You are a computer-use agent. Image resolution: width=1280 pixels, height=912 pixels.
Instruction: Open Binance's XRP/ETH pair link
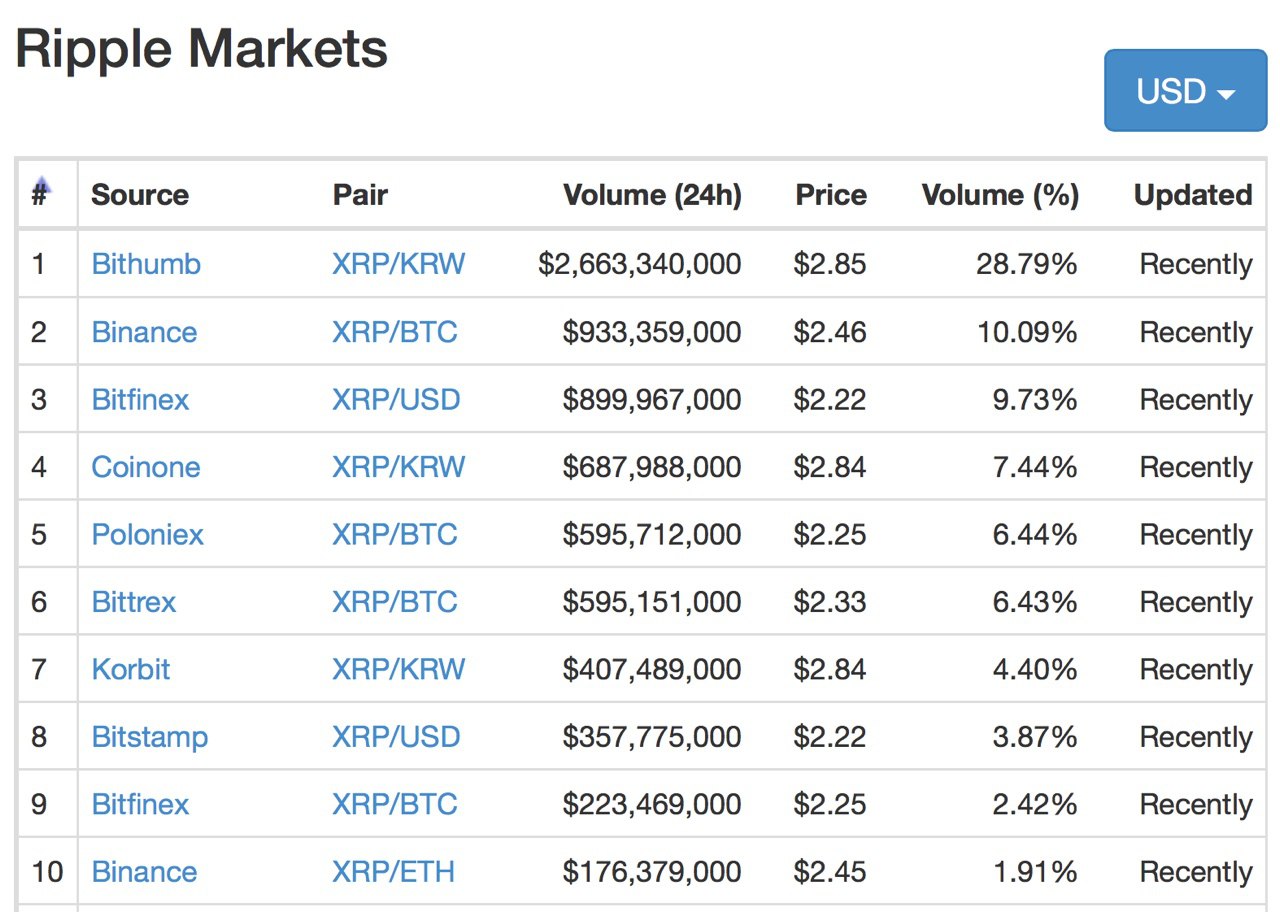click(x=394, y=872)
